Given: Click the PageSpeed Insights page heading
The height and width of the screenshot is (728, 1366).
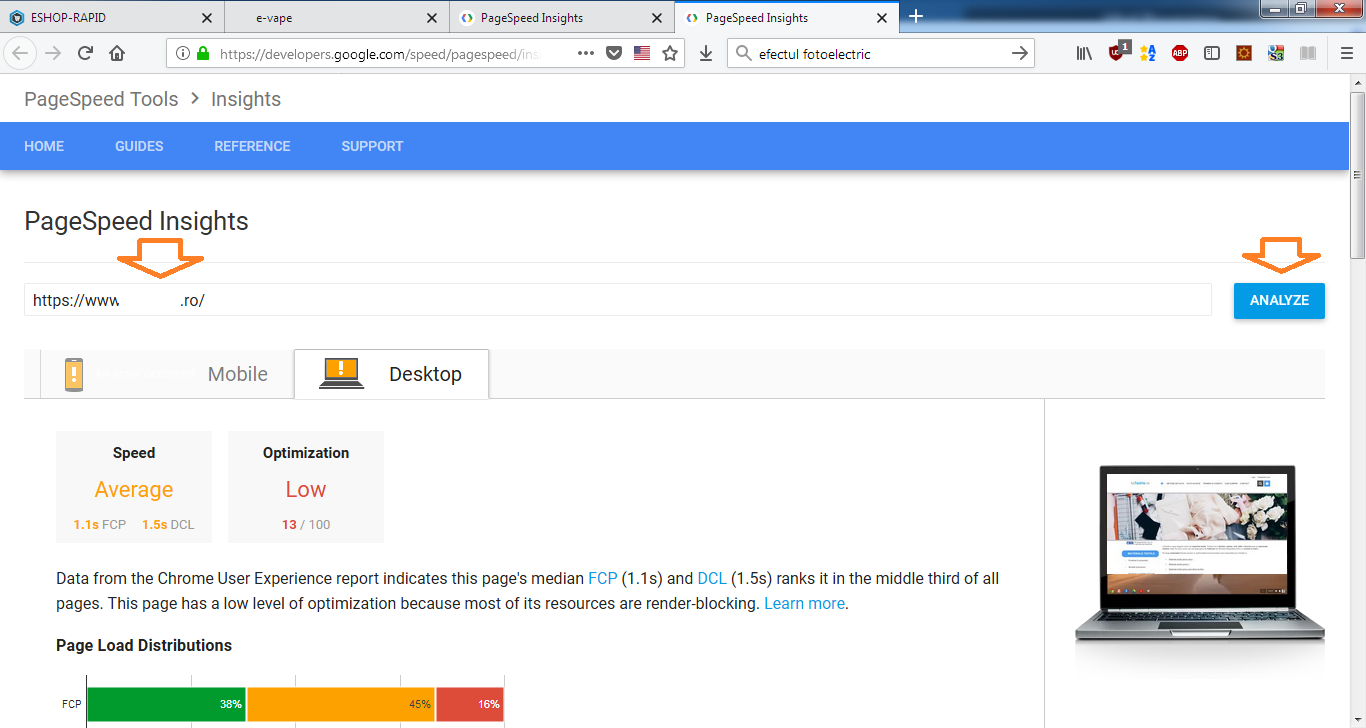Looking at the screenshot, I should (x=136, y=221).
